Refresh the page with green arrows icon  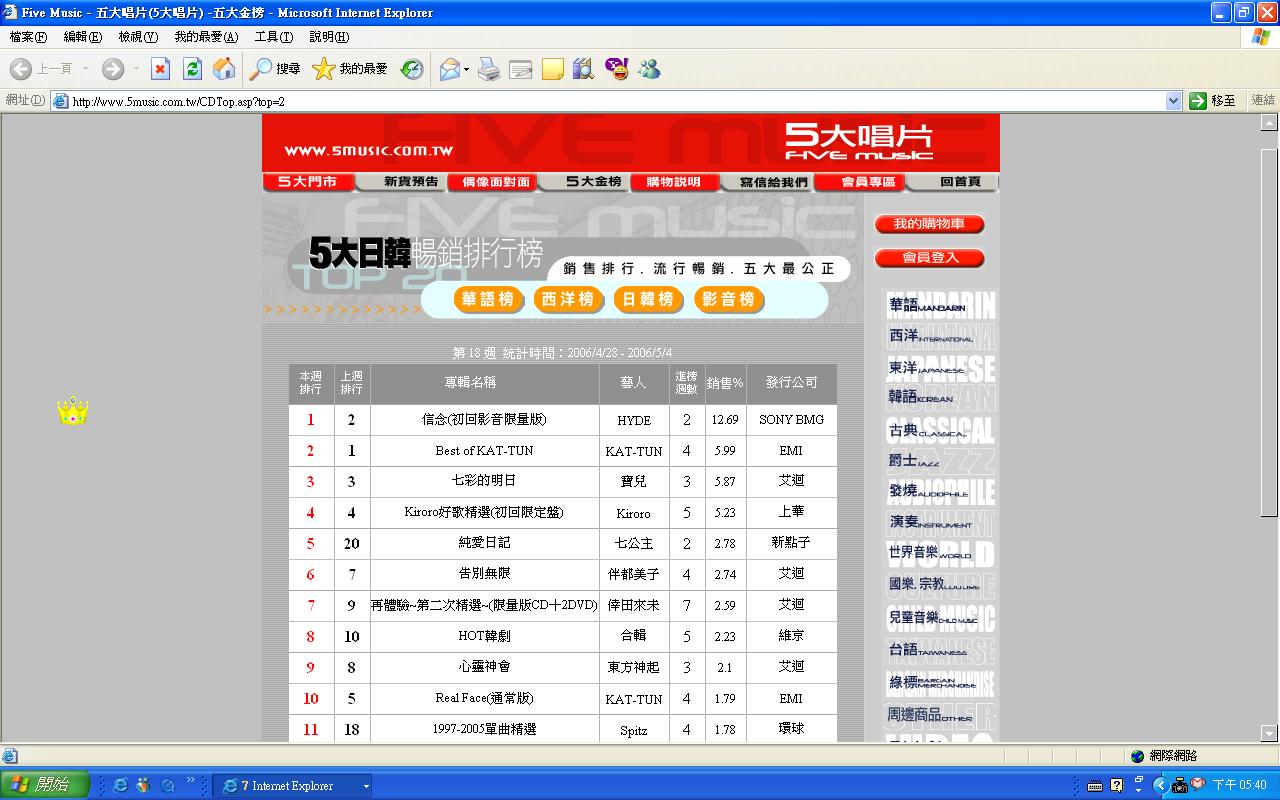192,69
